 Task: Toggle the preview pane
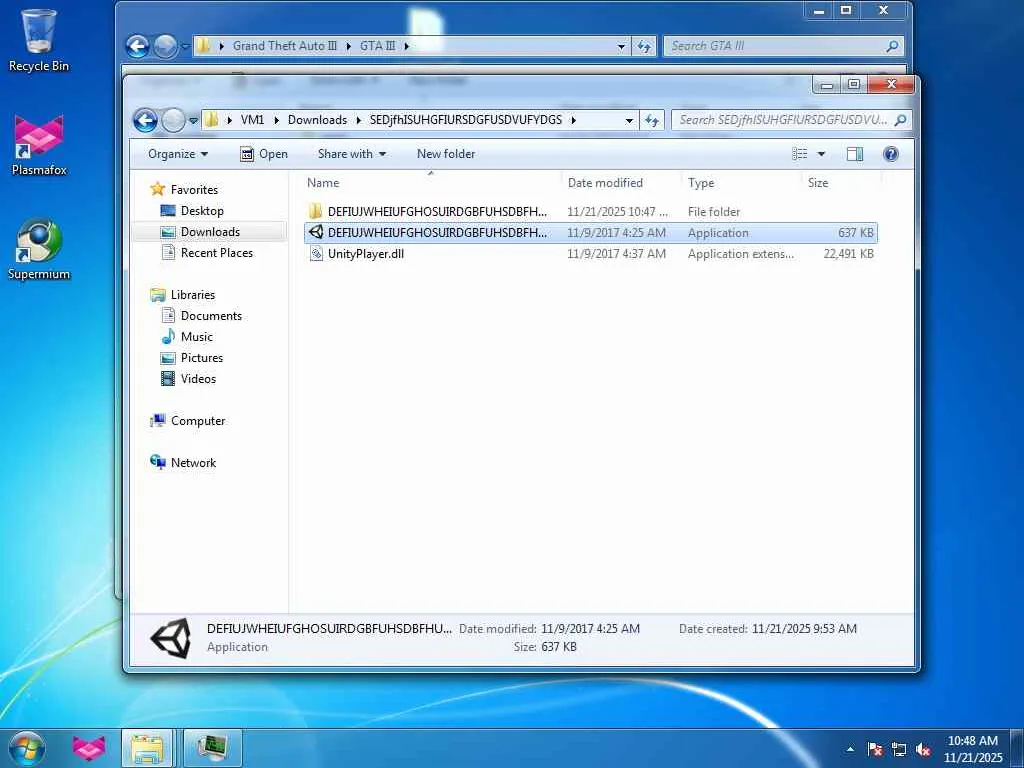click(855, 154)
